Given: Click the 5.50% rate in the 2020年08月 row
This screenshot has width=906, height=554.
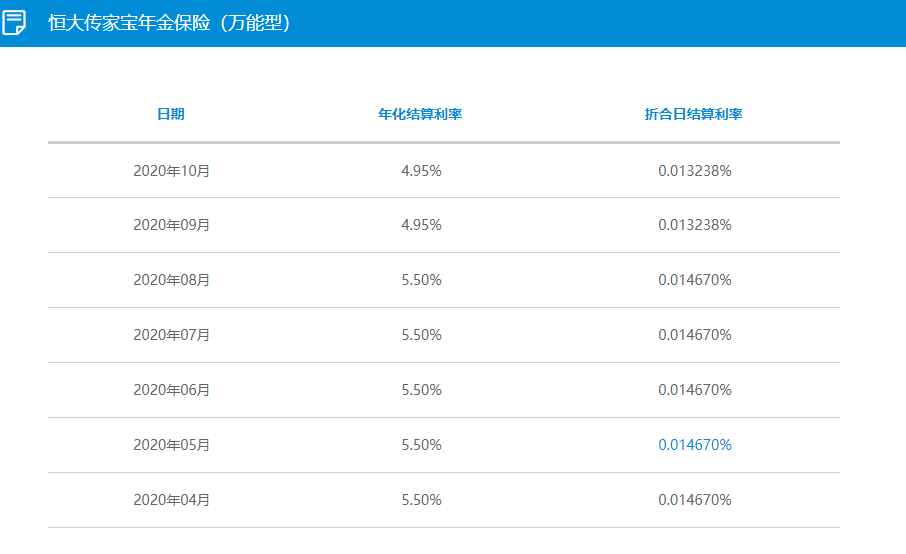Looking at the screenshot, I should (x=421, y=280).
